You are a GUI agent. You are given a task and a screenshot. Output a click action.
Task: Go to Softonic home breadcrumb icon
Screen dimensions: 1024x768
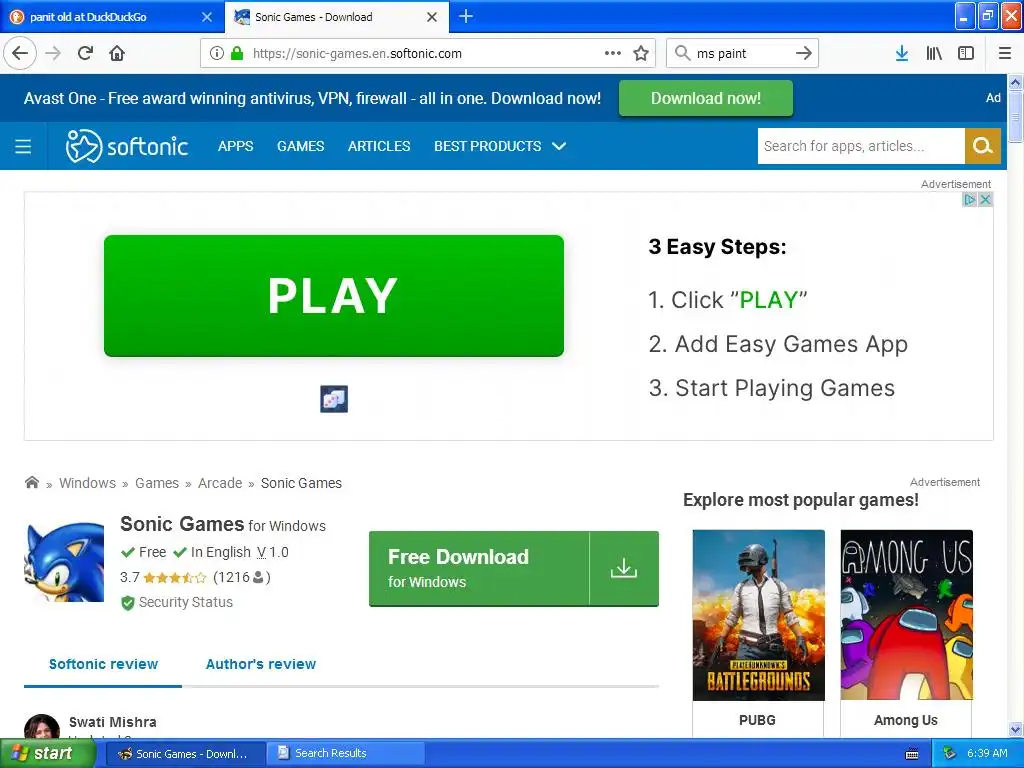pyautogui.click(x=31, y=483)
